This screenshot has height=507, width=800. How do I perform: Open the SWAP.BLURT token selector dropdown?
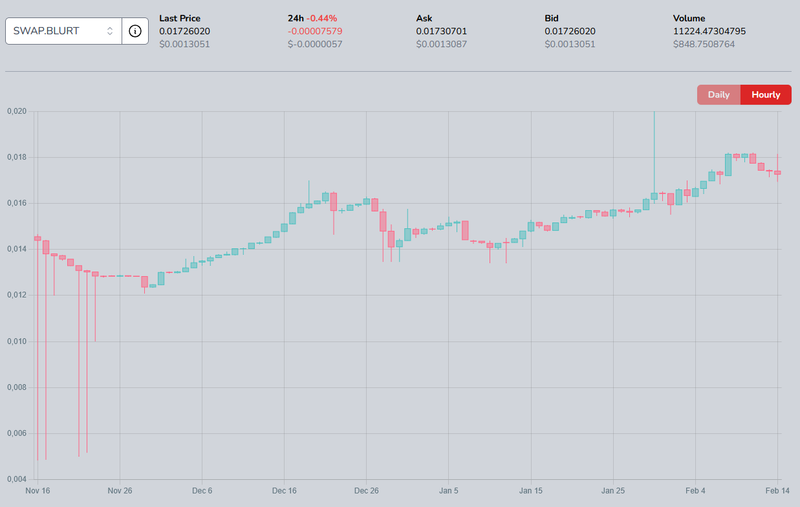click(x=55, y=31)
